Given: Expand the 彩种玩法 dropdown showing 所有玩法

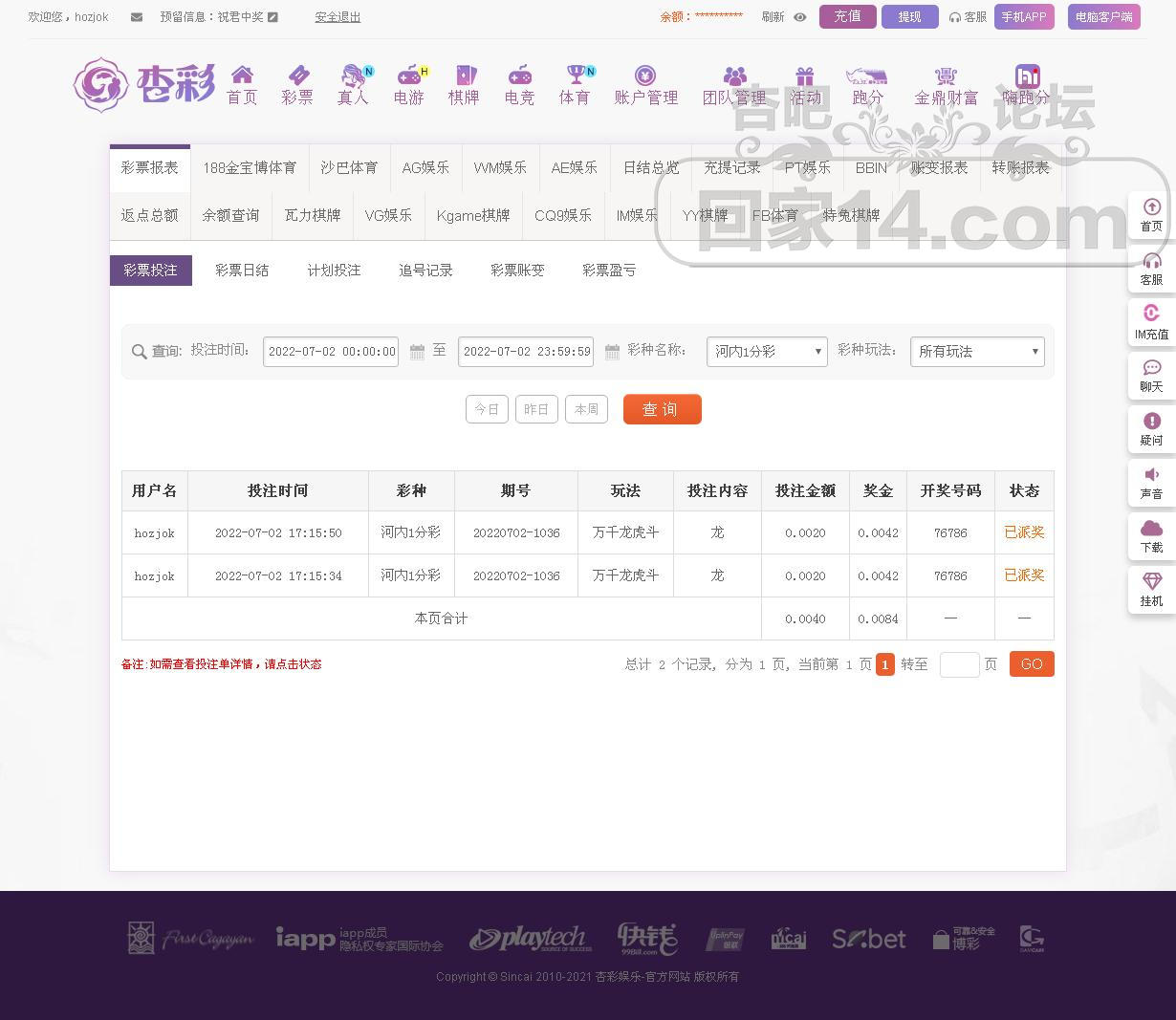Looking at the screenshot, I should (977, 352).
